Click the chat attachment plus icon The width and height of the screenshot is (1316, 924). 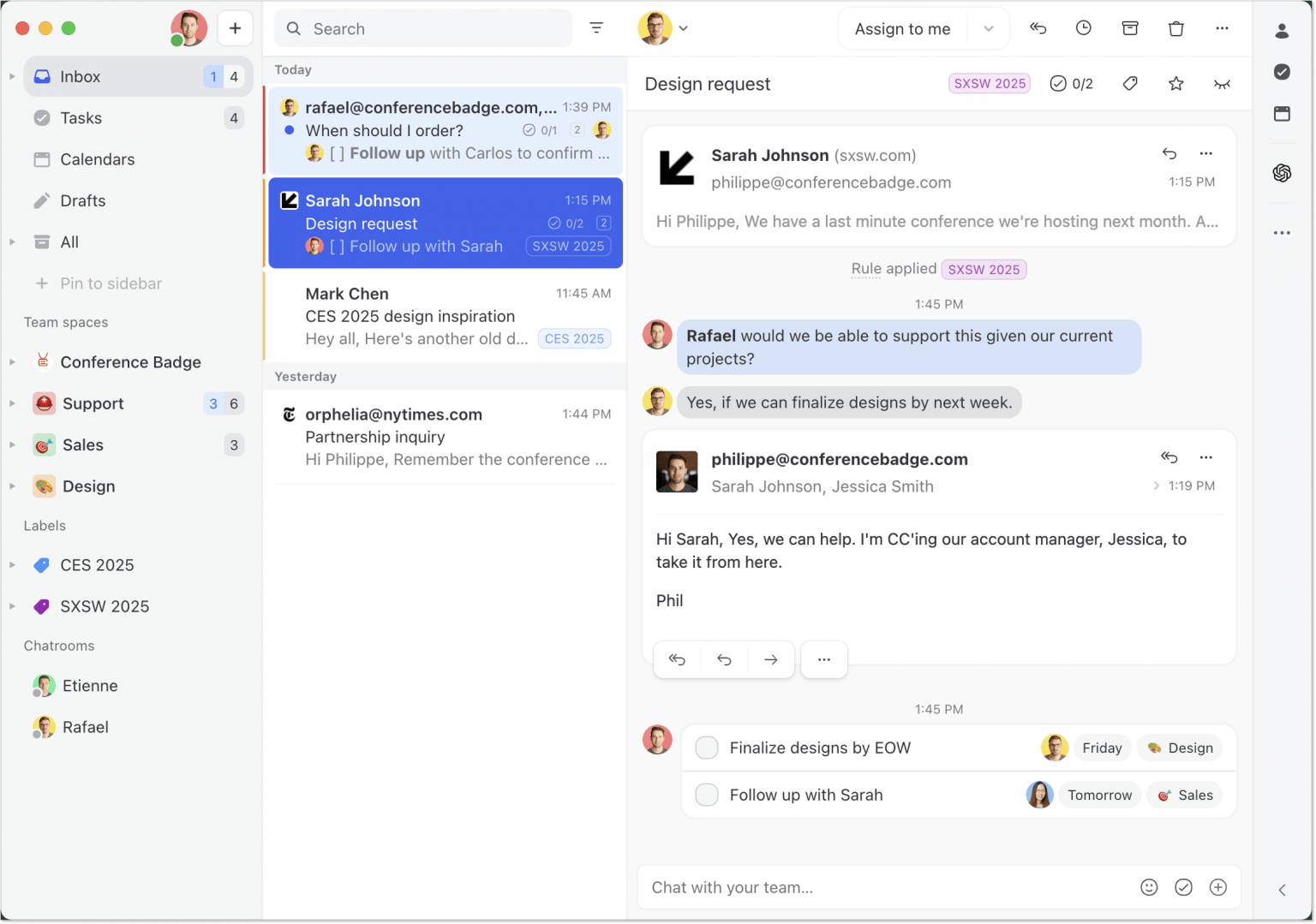[1218, 887]
